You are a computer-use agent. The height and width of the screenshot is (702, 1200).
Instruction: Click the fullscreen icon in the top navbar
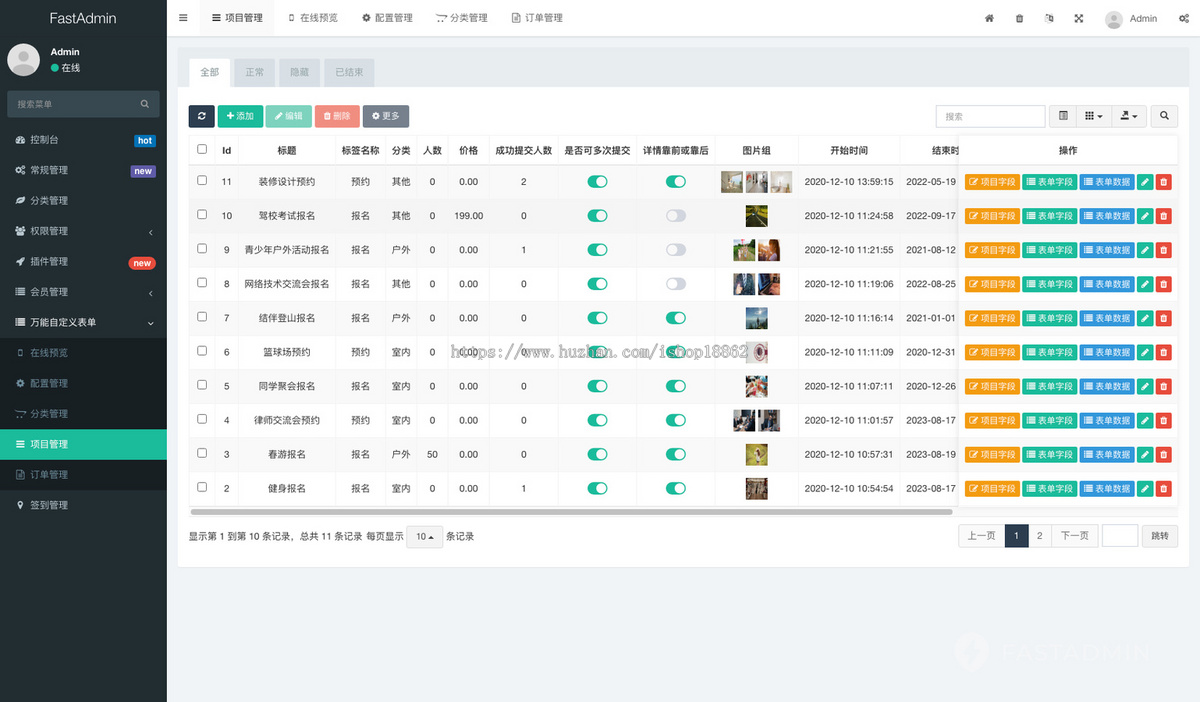[x=1078, y=18]
